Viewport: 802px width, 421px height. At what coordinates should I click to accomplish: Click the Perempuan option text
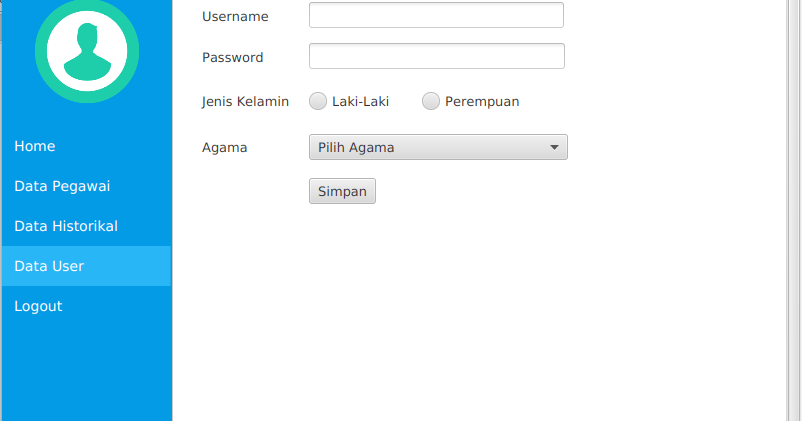(x=482, y=102)
